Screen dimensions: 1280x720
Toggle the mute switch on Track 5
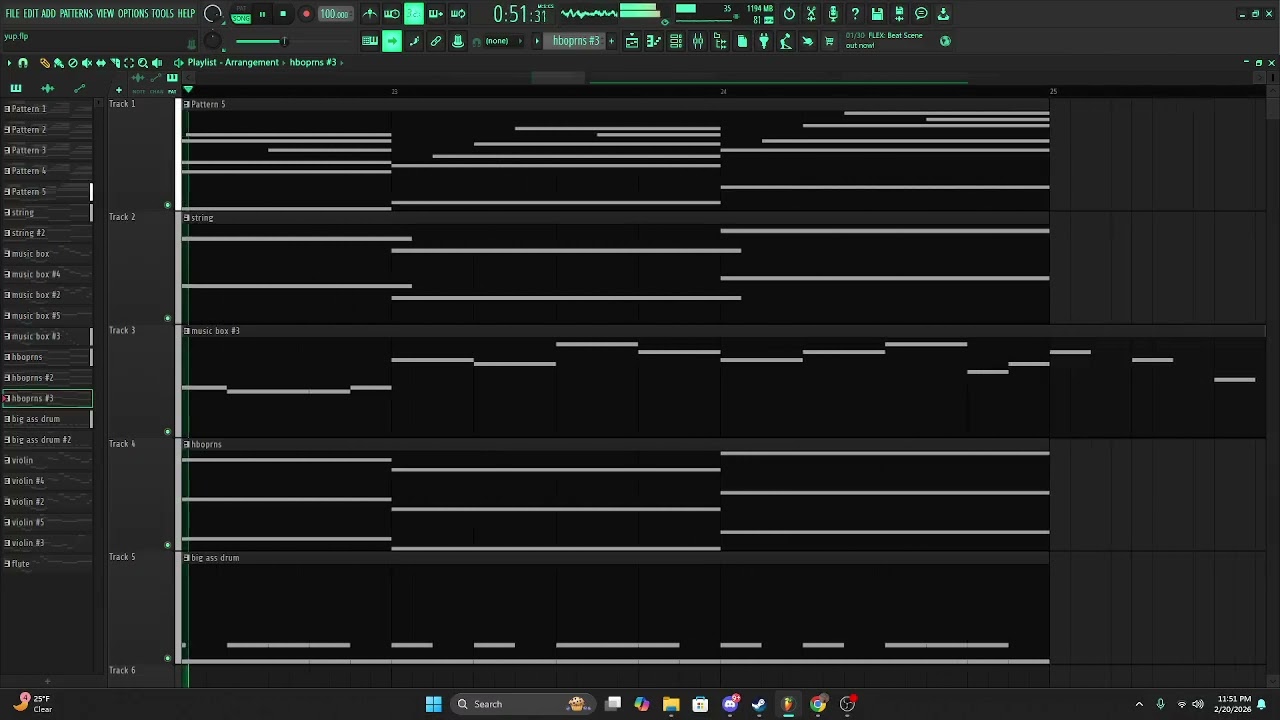pos(168,658)
